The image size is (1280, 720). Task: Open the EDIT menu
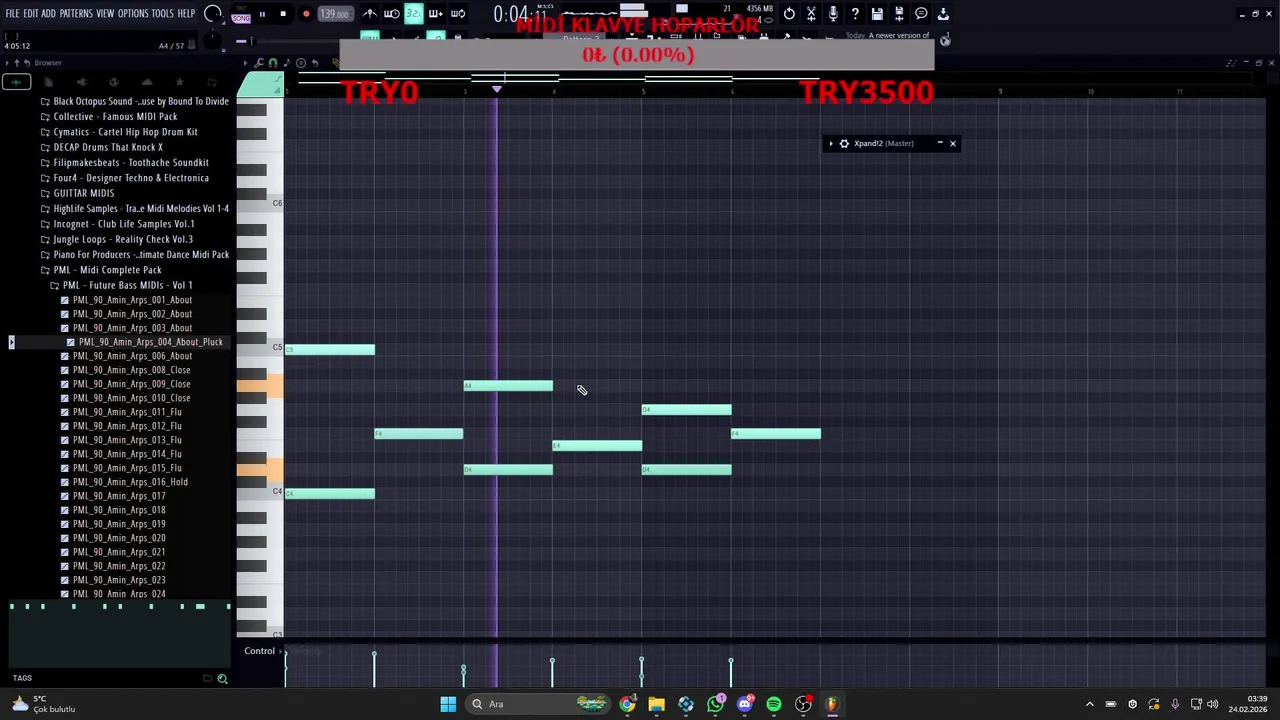[x=30, y=14]
